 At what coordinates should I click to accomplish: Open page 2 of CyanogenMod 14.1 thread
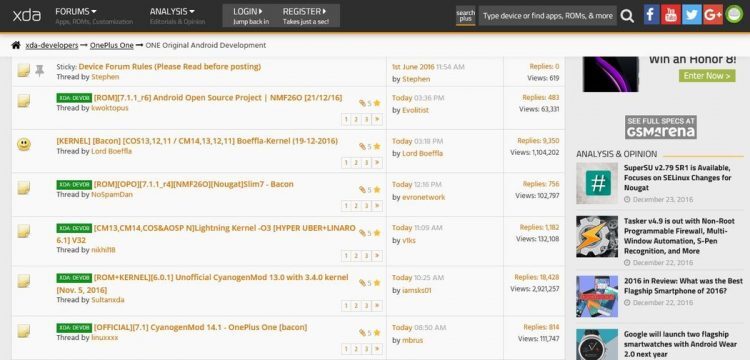tap(356, 349)
